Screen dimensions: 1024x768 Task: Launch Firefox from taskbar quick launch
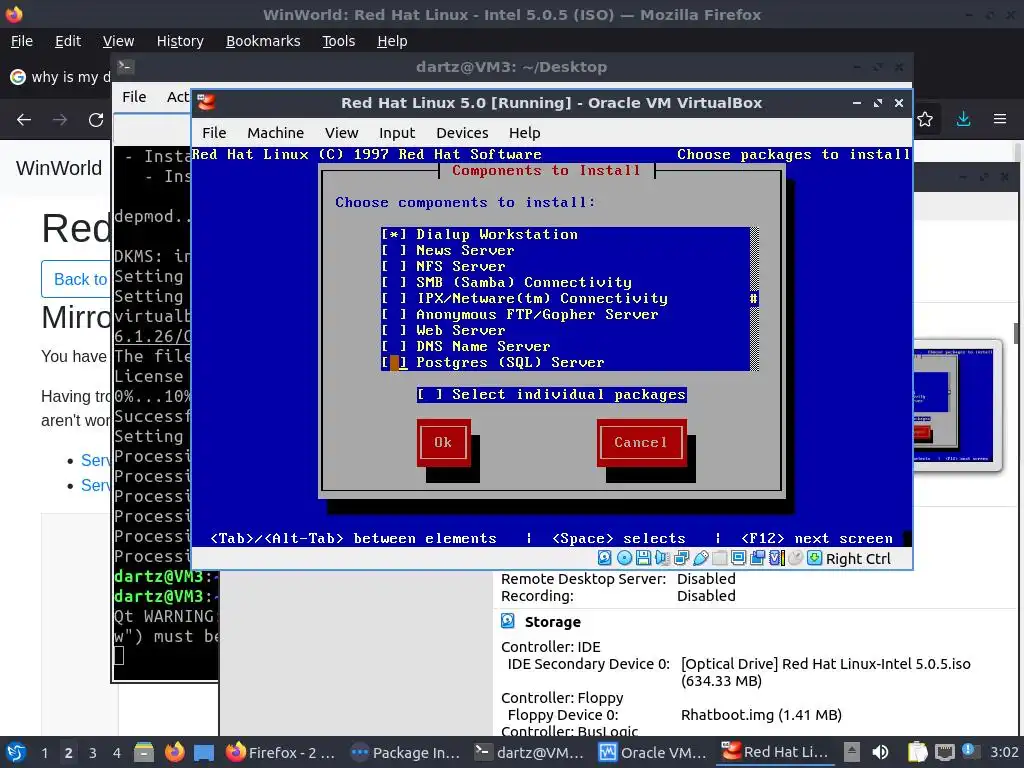(174, 752)
